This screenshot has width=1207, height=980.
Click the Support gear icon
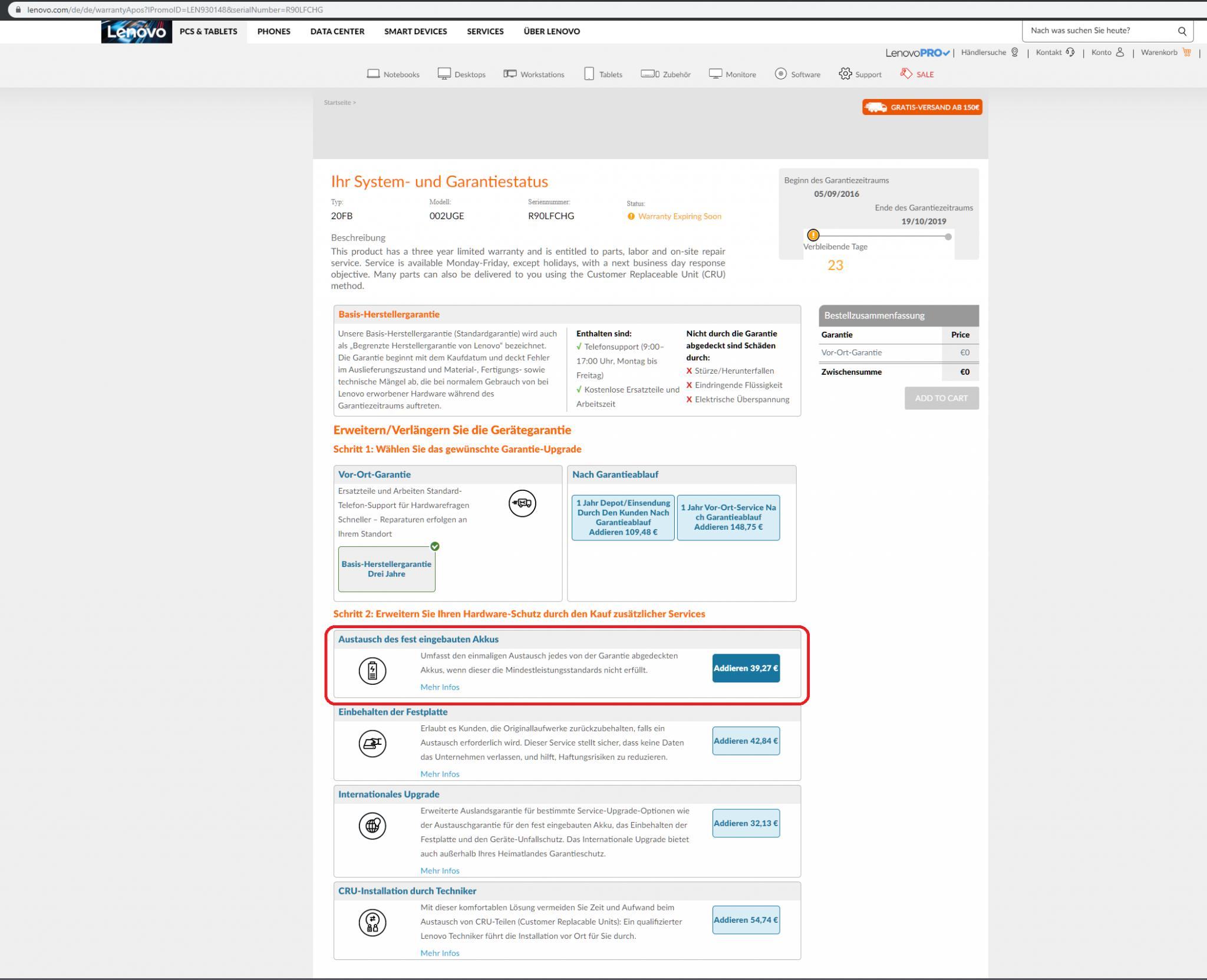pyautogui.click(x=845, y=74)
